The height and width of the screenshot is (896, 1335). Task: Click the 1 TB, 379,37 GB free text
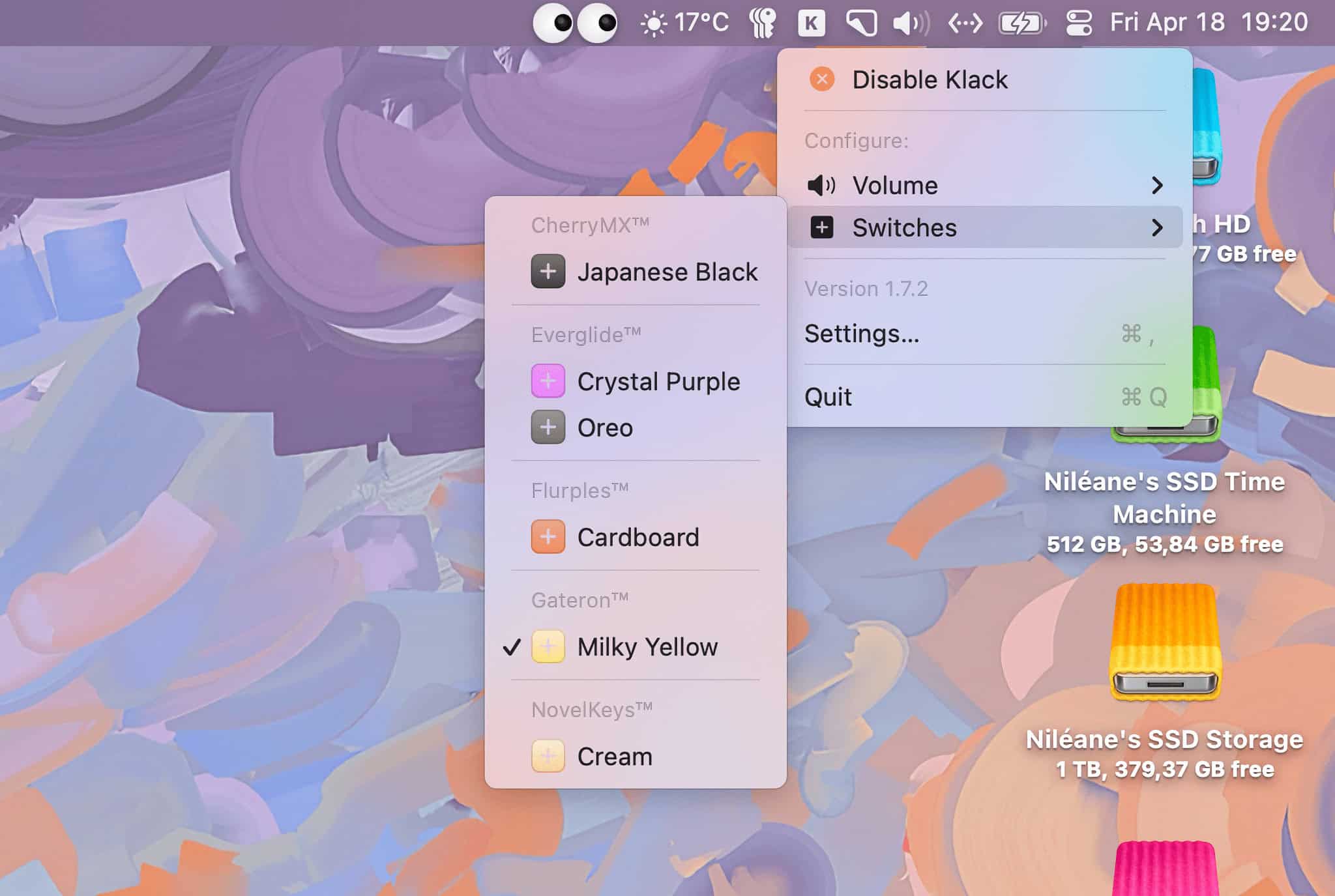point(1164,770)
